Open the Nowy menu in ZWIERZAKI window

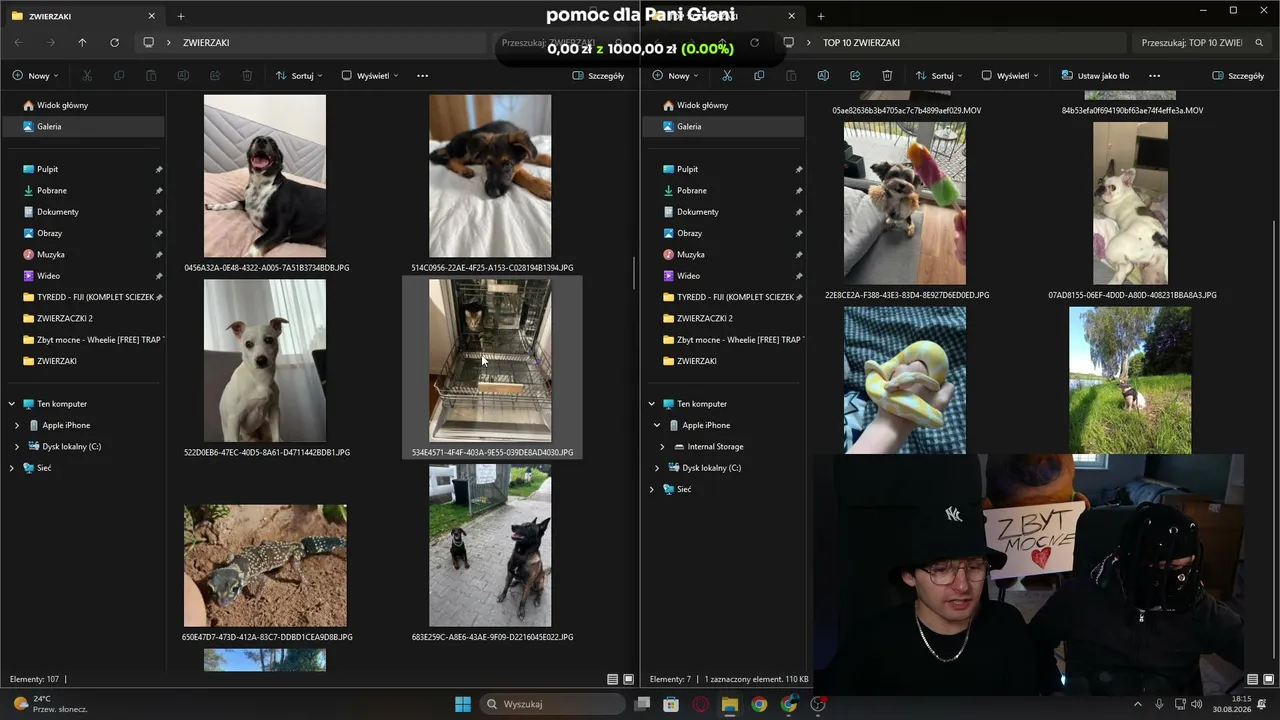click(x=35, y=76)
